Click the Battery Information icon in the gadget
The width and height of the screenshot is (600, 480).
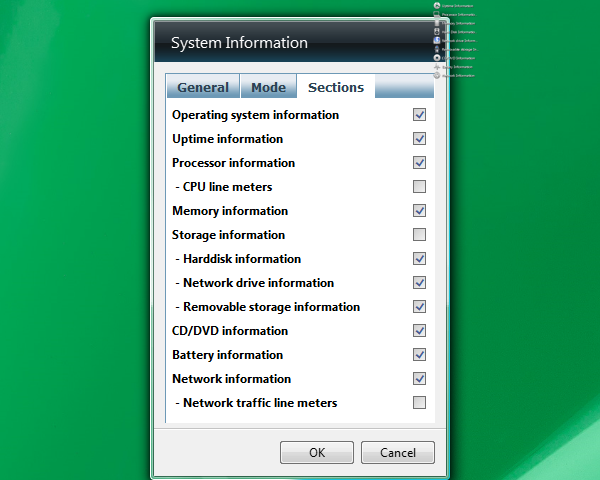437,67
